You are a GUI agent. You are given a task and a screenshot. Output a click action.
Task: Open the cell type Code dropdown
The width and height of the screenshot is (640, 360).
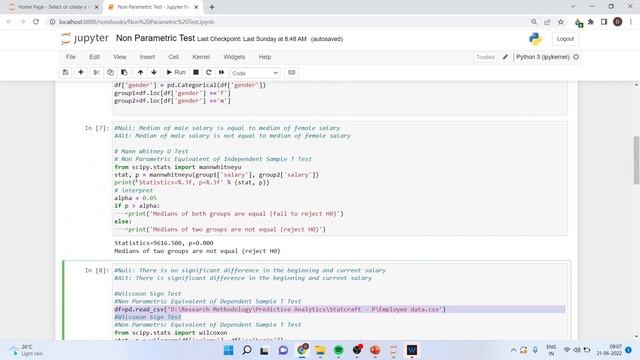(x=255, y=73)
